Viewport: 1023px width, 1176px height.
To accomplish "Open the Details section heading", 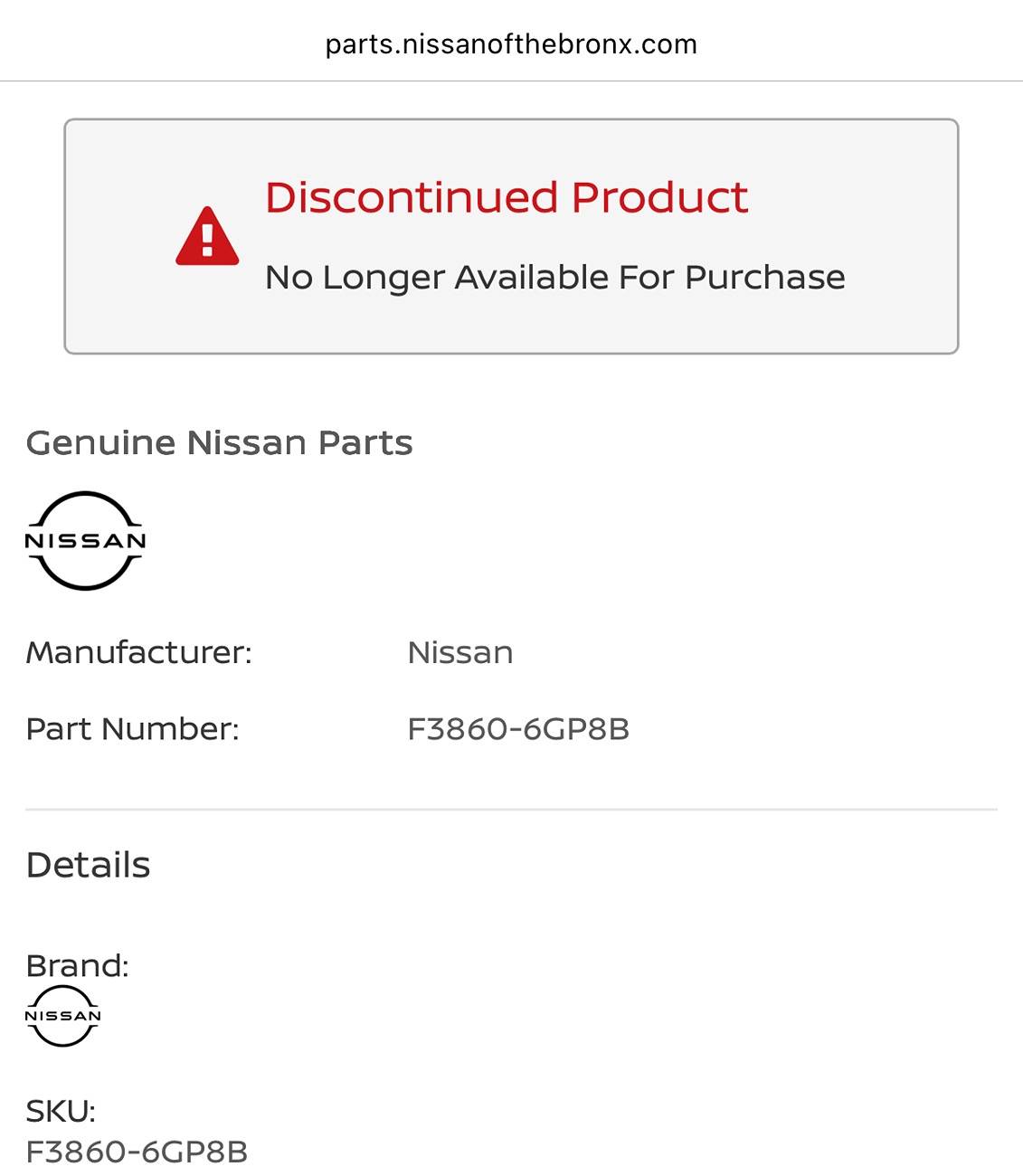I will click(88, 865).
